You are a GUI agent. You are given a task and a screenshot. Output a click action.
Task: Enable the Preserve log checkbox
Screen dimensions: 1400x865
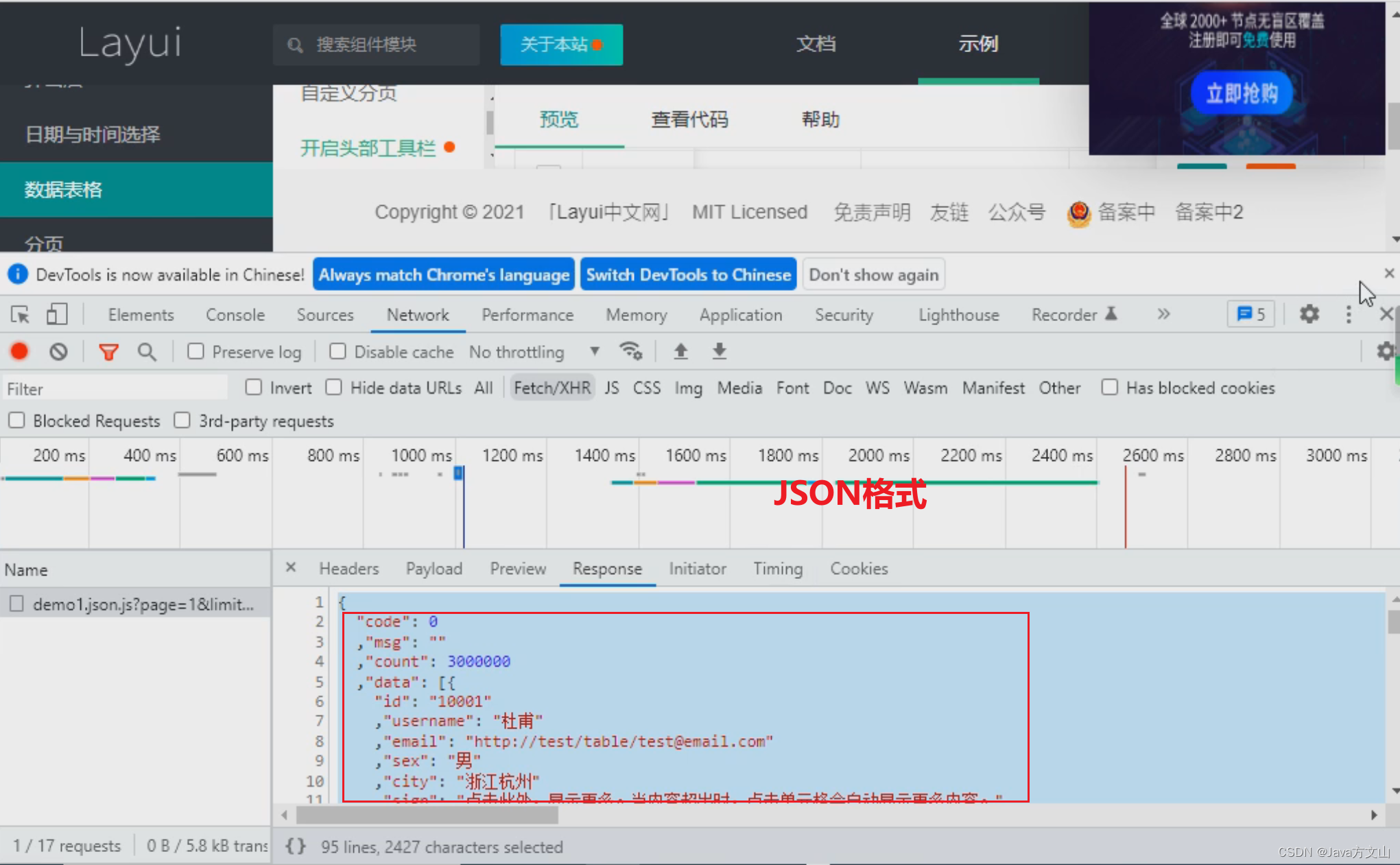coord(195,351)
